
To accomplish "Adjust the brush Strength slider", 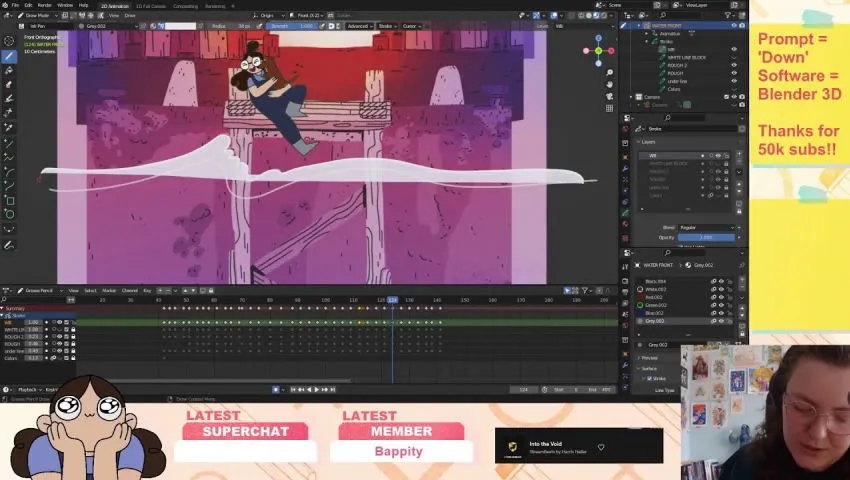I will (292, 26).
